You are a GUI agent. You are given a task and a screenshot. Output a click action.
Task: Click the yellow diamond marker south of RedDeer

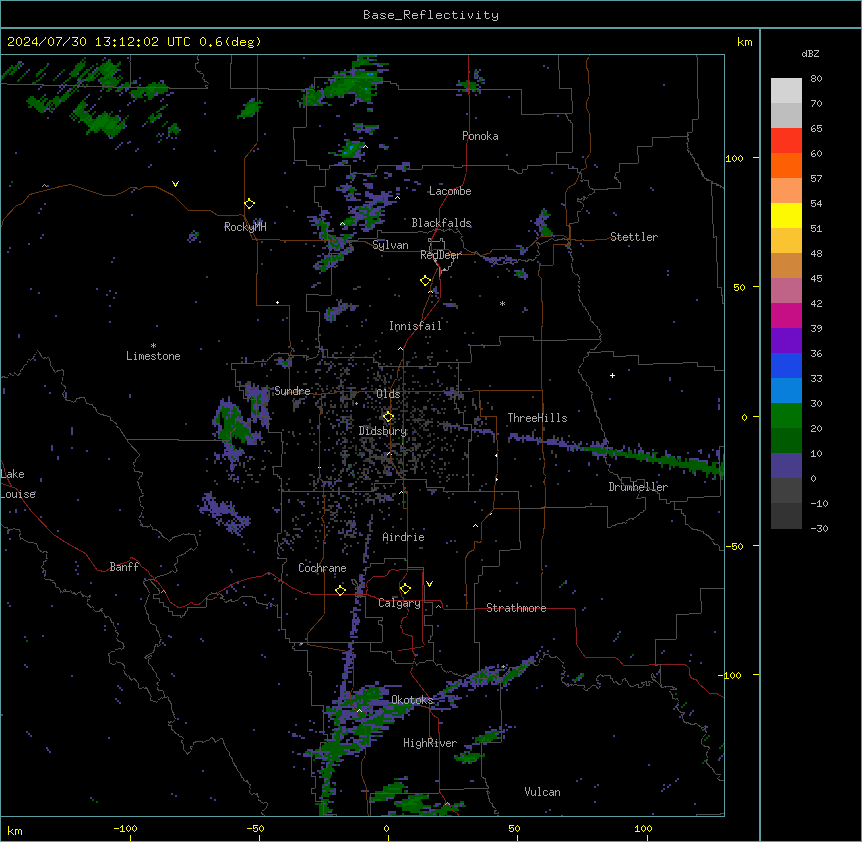point(426,281)
